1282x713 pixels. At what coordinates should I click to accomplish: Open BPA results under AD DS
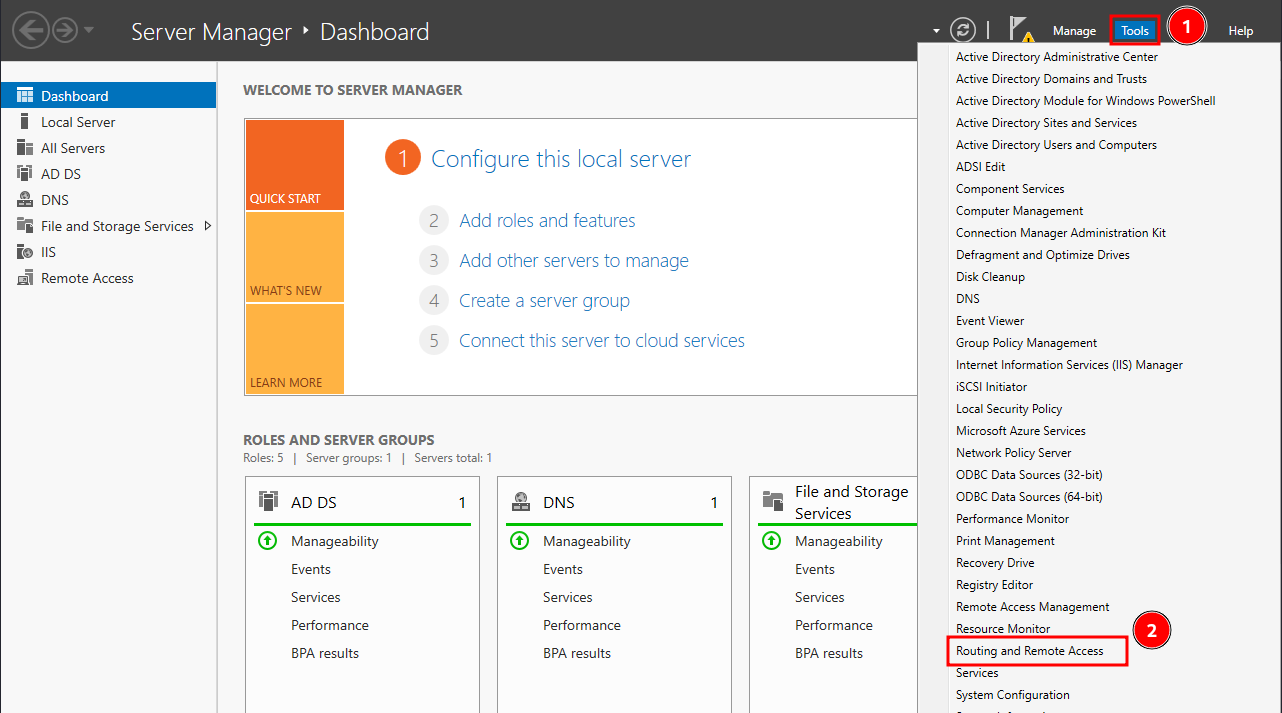tap(325, 653)
